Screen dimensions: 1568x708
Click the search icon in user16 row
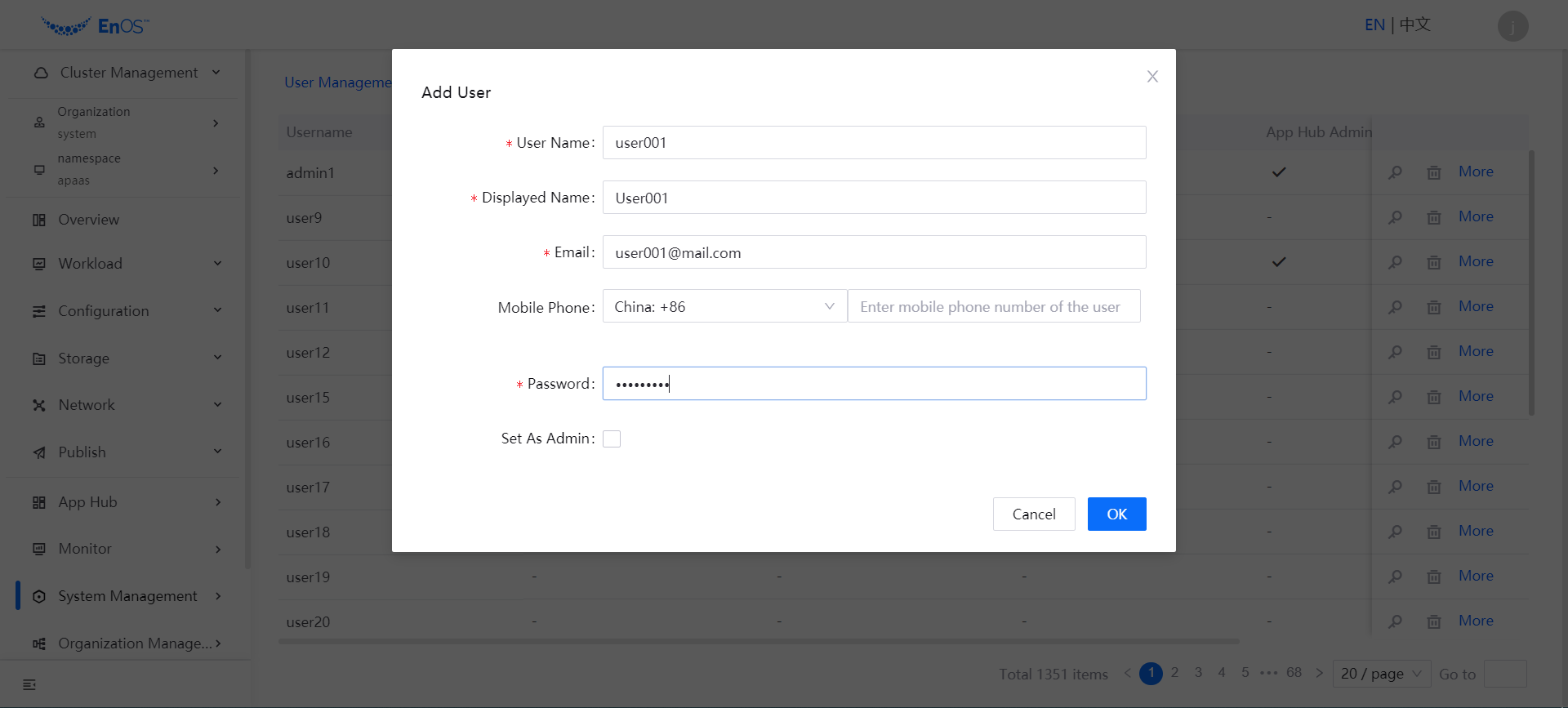[1395, 442]
